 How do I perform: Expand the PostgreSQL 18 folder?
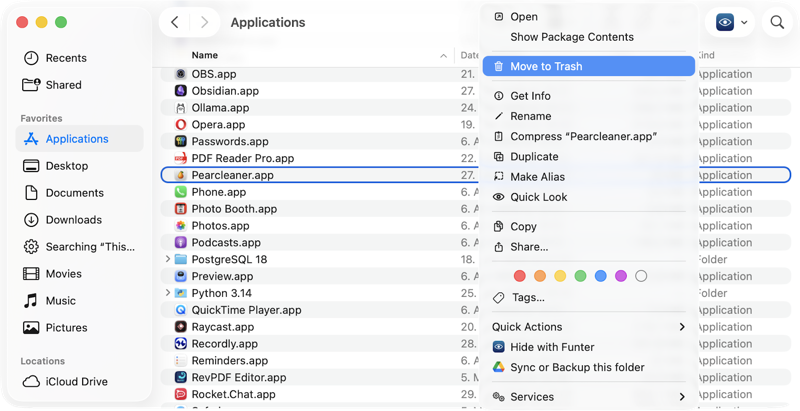click(x=167, y=259)
